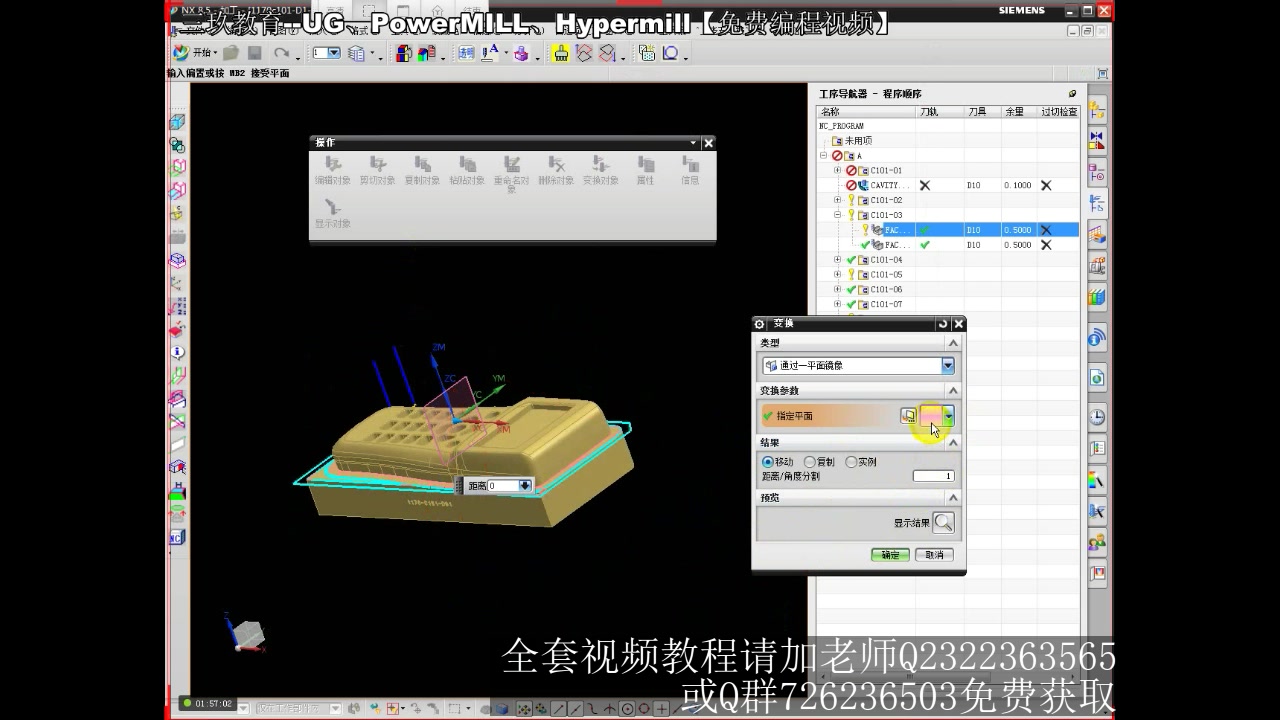Open the 通过一平面镜像 type dropdown
Image resolution: width=1280 pixels, height=720 pixels.
pos(947,365)
